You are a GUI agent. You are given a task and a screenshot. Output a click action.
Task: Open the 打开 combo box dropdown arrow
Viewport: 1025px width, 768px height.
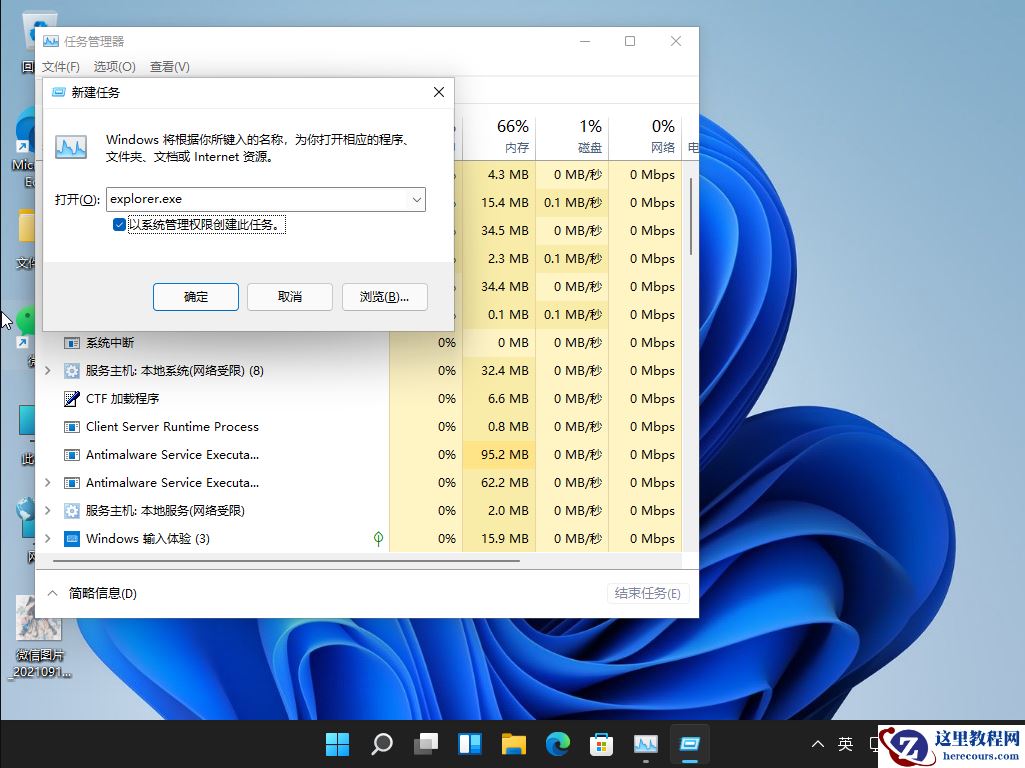[x=417, y=199]
